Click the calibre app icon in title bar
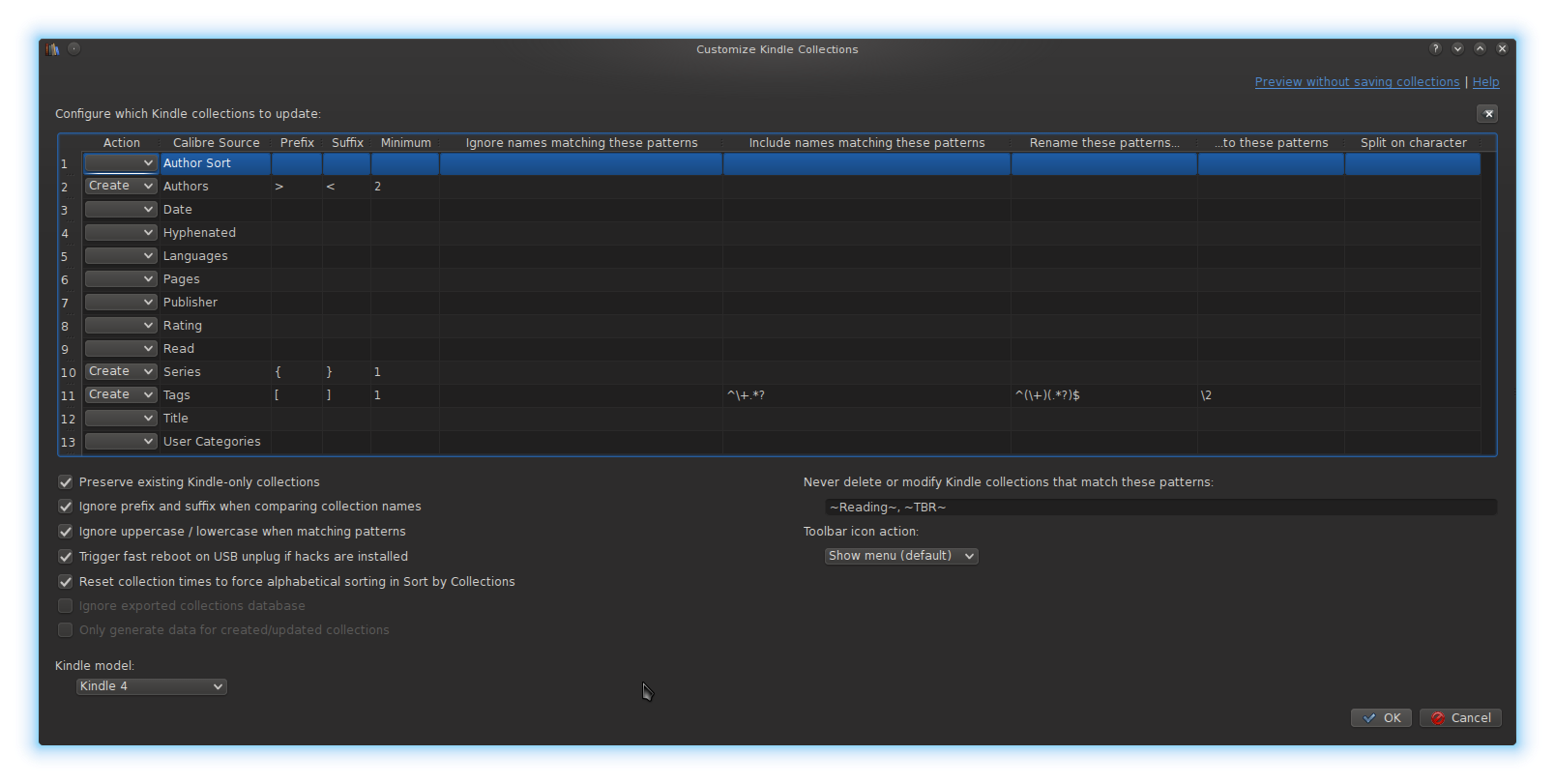 (x=52, y=49)
